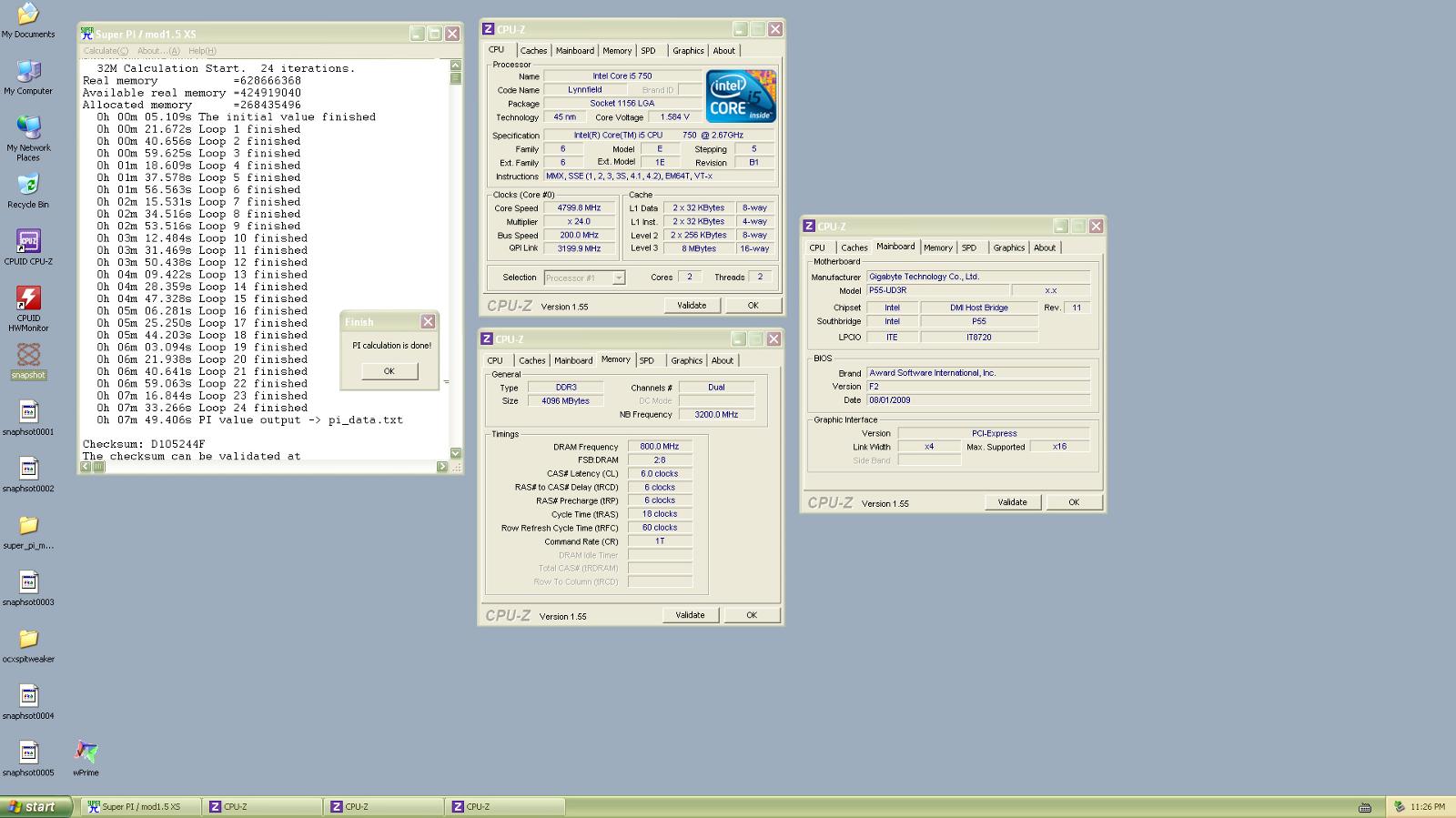Image resolution: width=1456 pixels, height=818 pixels.
Task: Click the DRAM Frequency 800.0 MHz field
Action: point(660,447)
